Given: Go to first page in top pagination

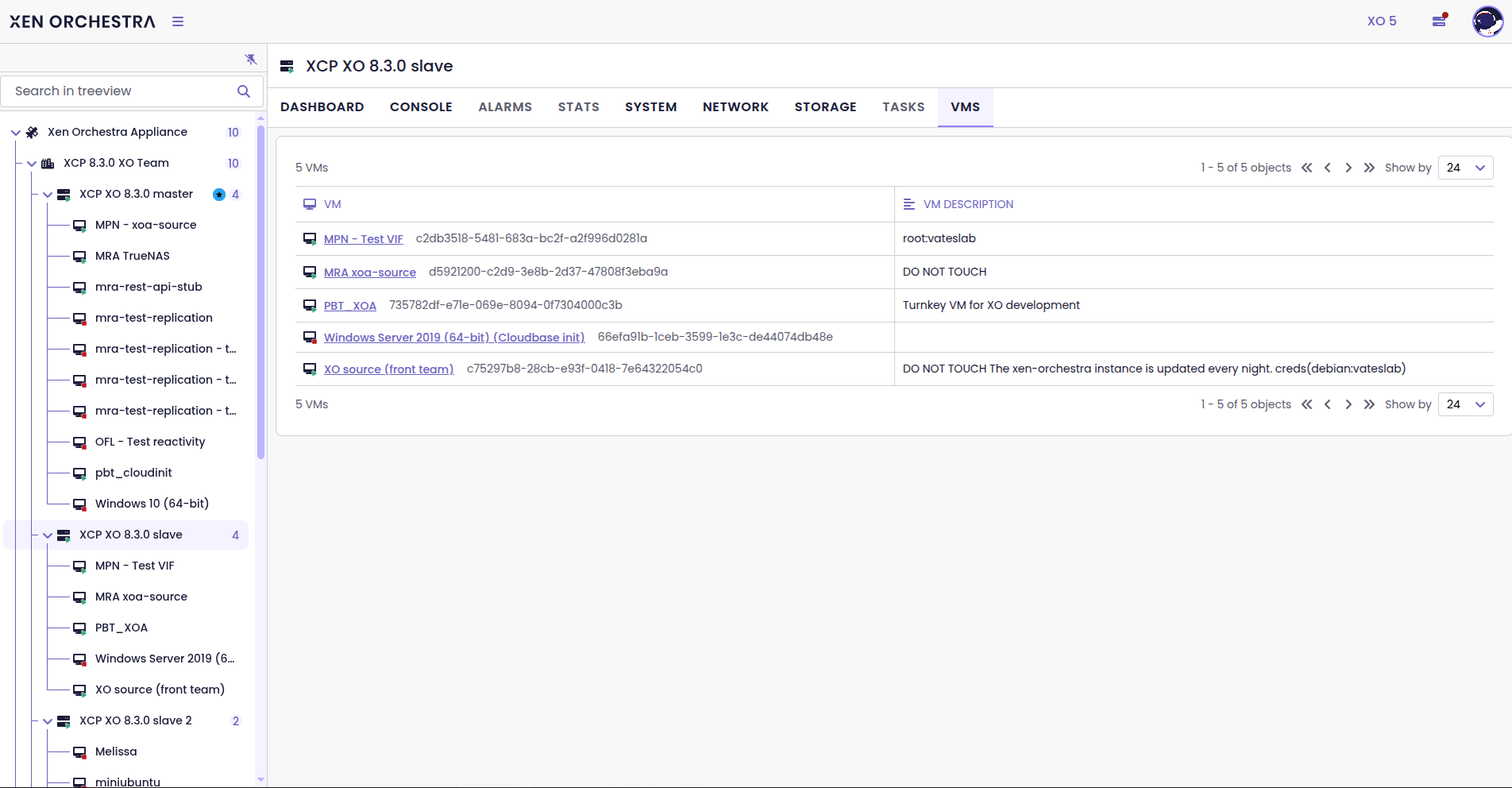Looking at the screenshot, I should [1307, 168].
